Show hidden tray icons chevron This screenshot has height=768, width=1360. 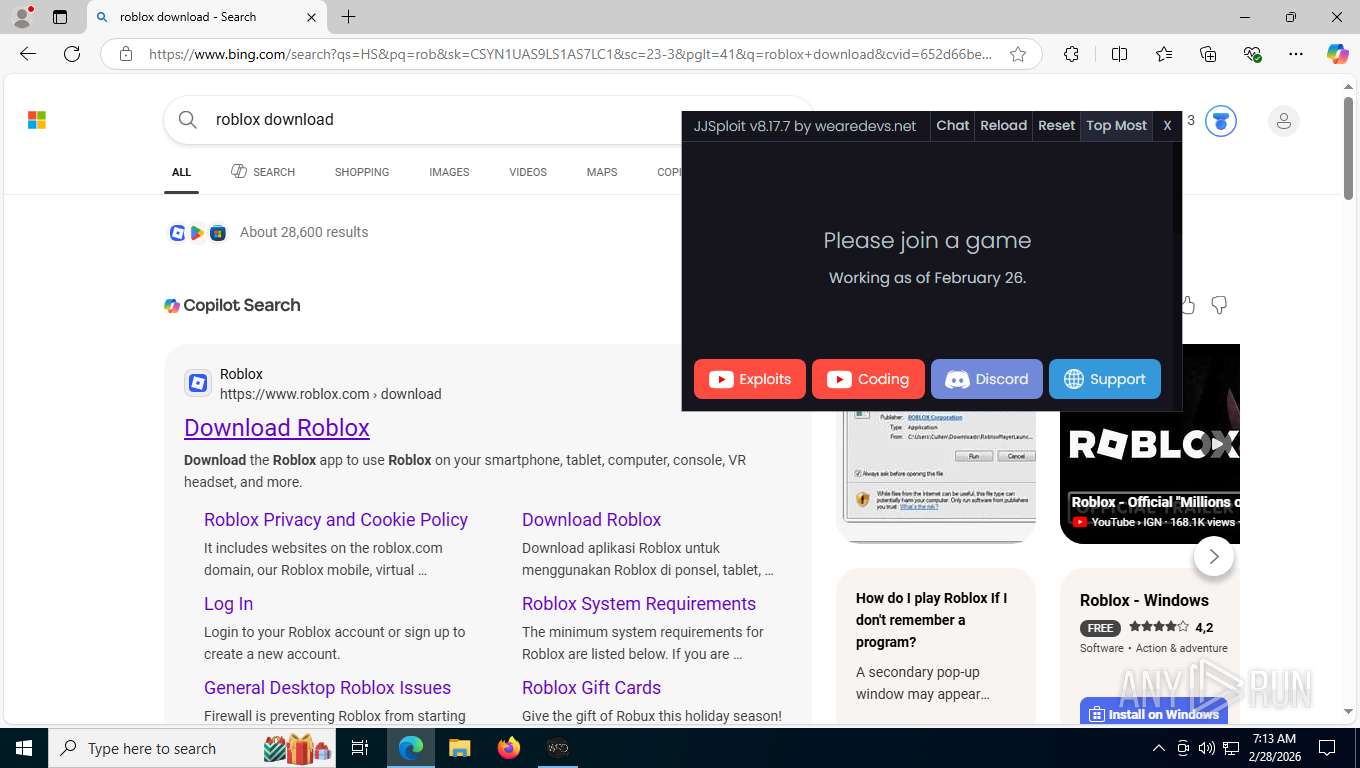pos(1158,748)
